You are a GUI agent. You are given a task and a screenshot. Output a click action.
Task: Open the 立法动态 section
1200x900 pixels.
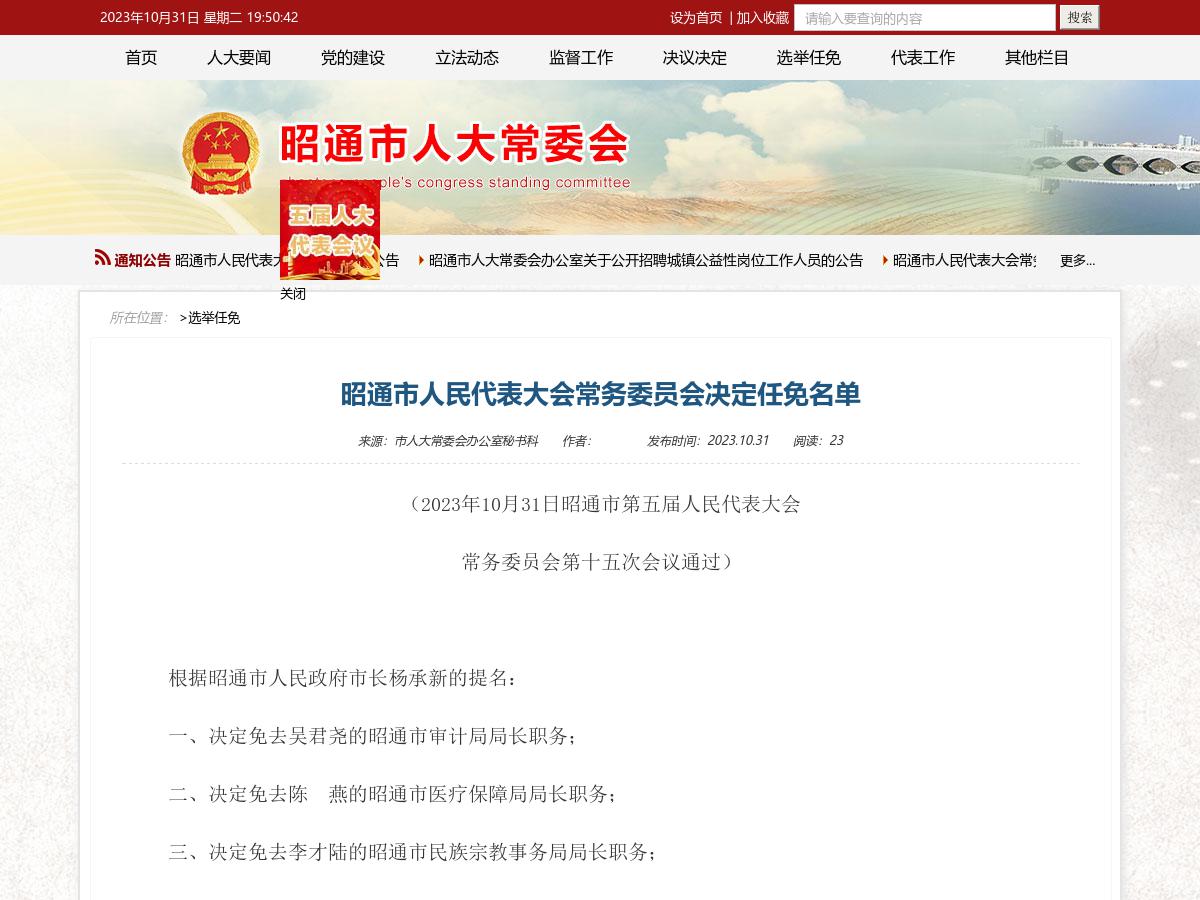466,57
